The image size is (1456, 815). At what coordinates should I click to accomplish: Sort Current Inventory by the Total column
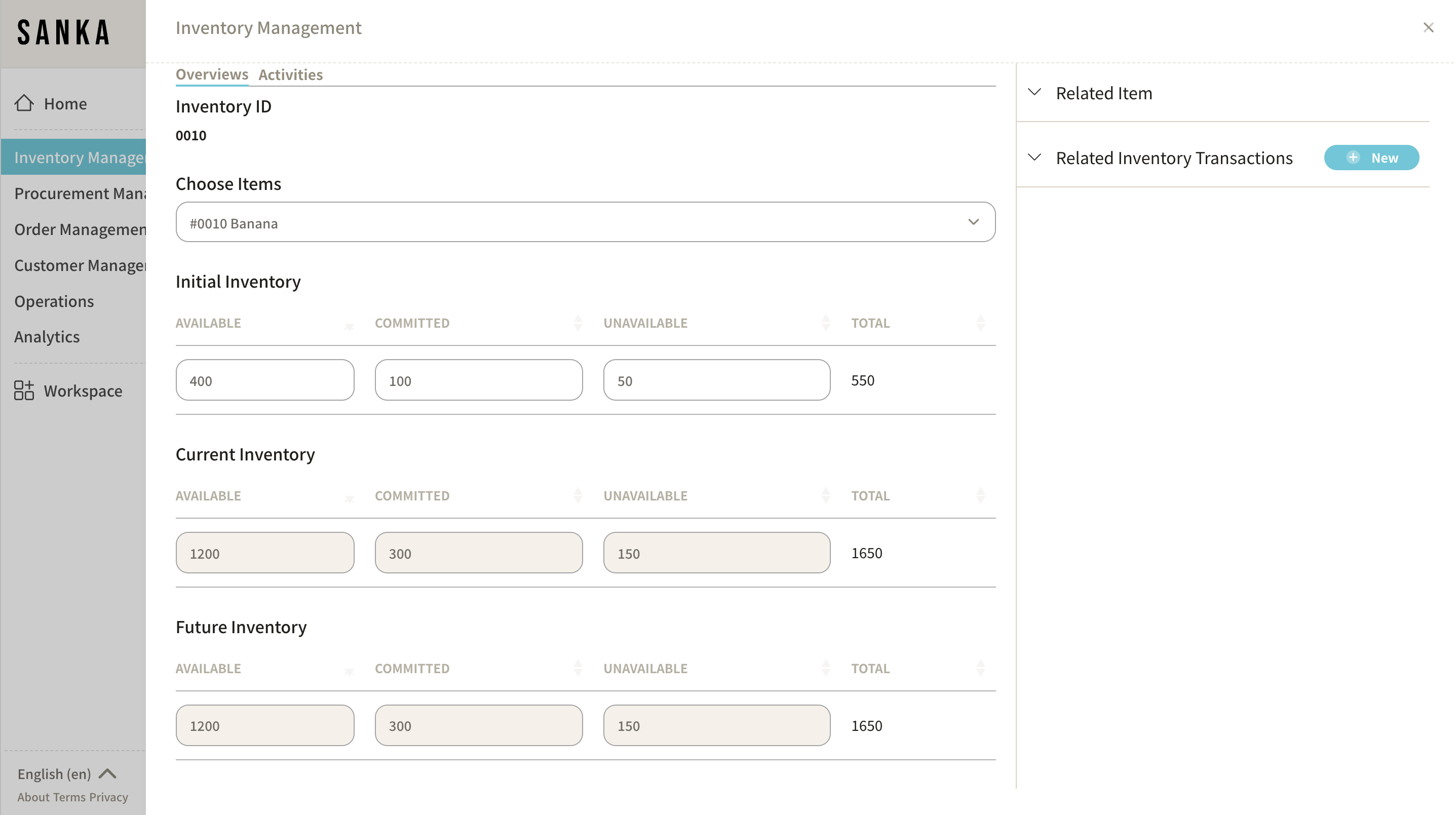point(980,496)
